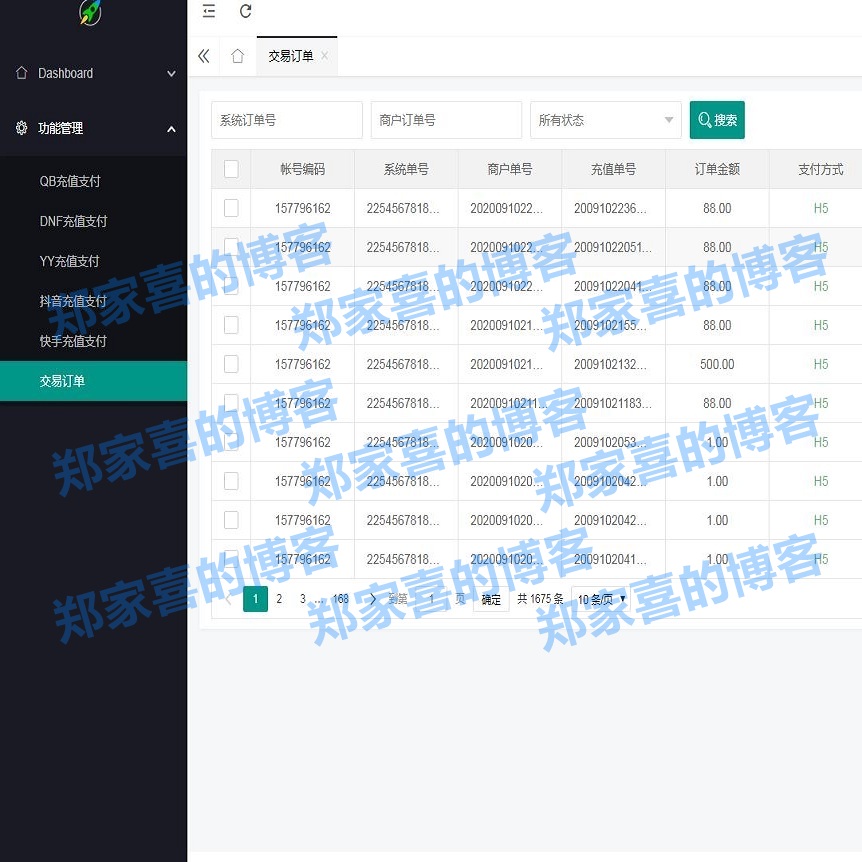Viewport: 862px width, 862px height.
Task: Tick the checkbox for the 500.00 order row
Action: click(231, 364)
